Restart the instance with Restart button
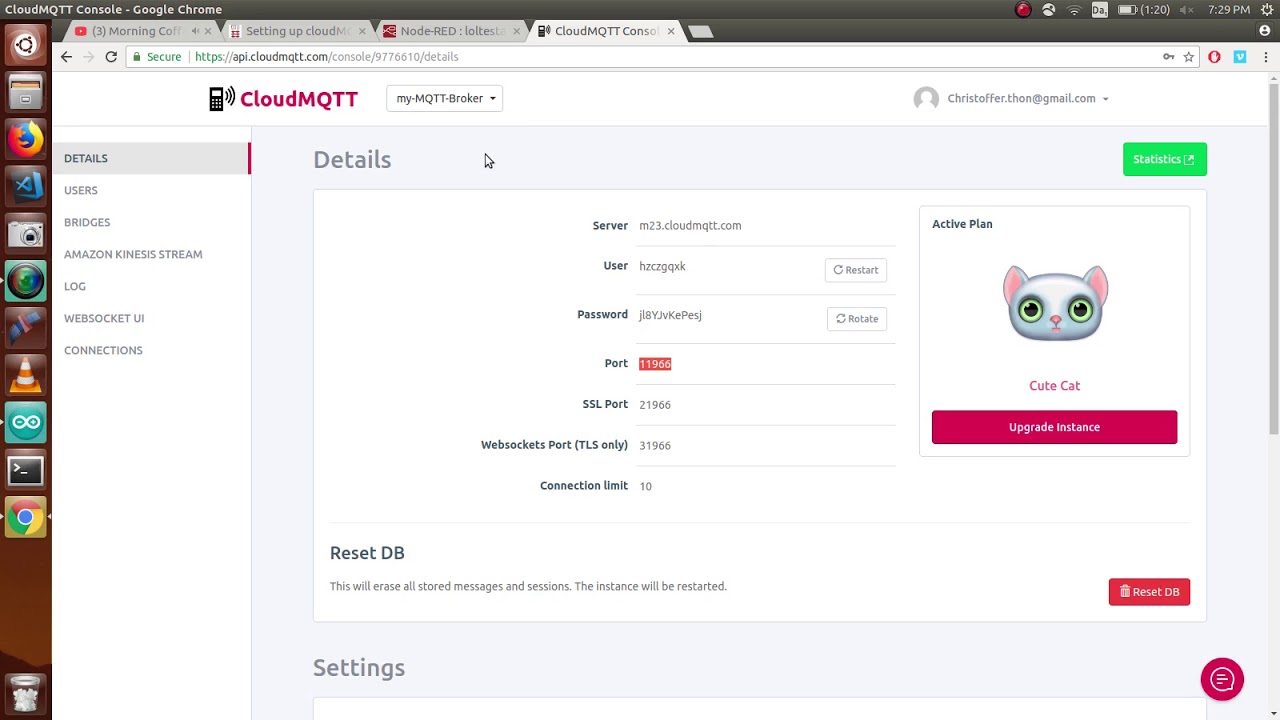 click(855, 270)
